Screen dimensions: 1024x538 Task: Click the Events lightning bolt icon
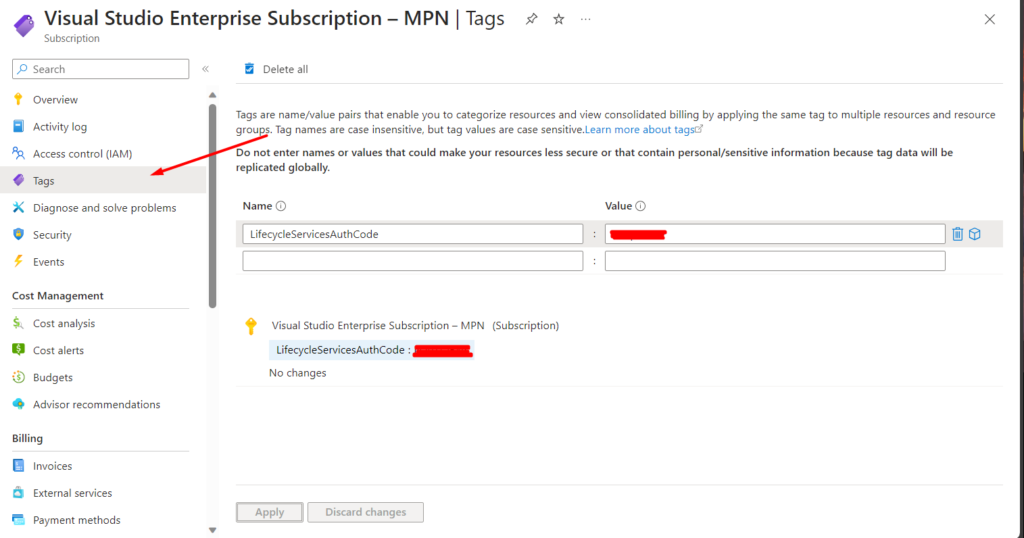(18, 261)
